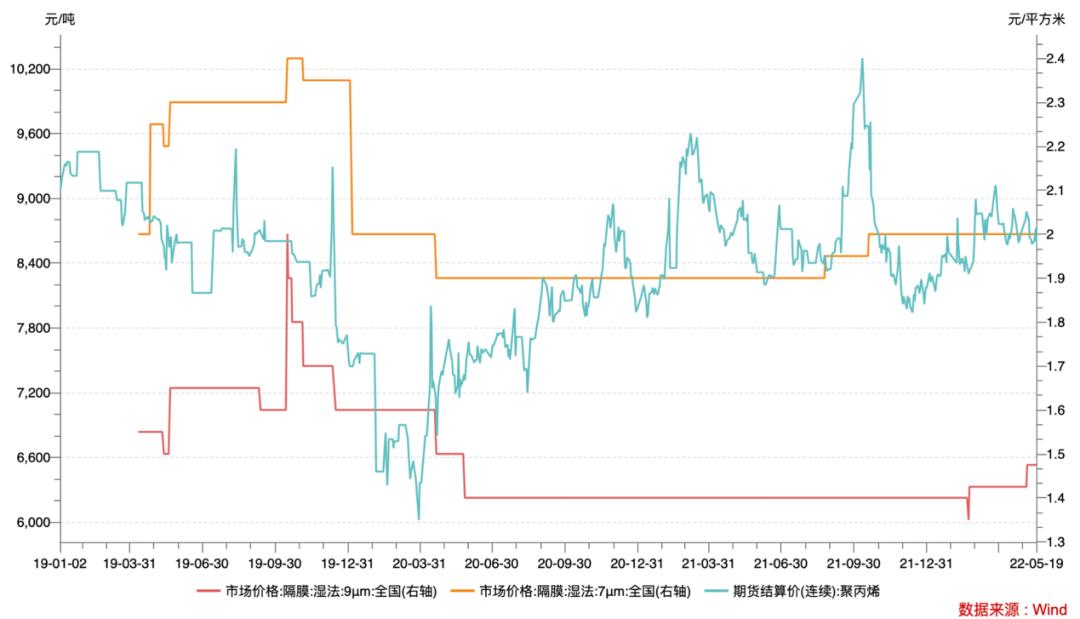Image resolution: width=1080 pixels, height=619 pixels.
Task: Select the 19-12-31 date tick label
Action: point(347,563)
